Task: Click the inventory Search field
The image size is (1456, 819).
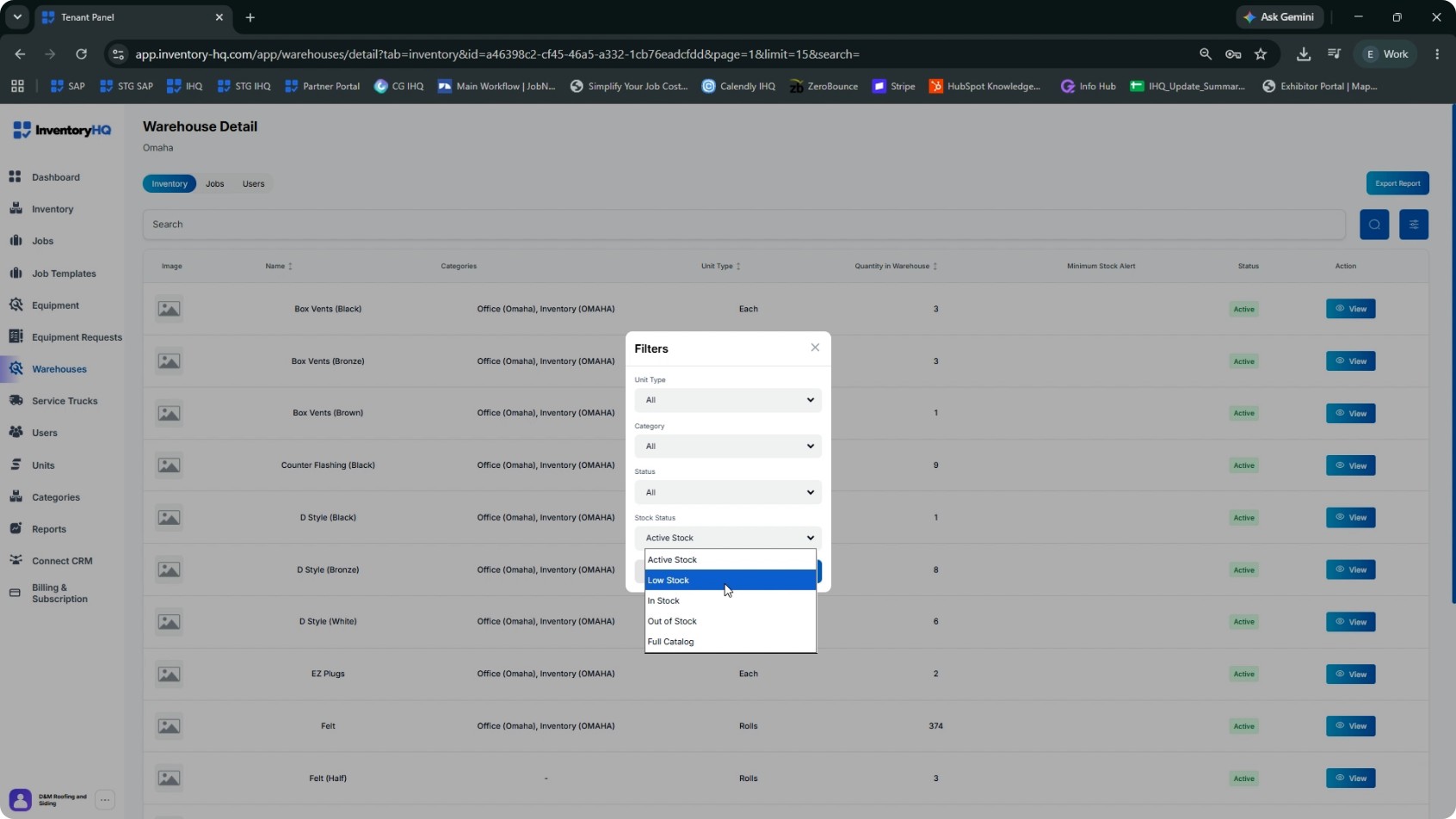Action: click(743, 225)
